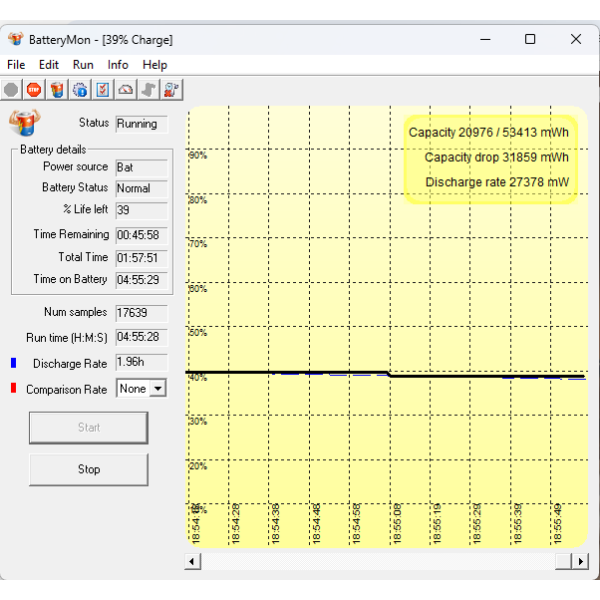Click the Run time field 04:55:28

pyautogui.click(x=142, y=337)
